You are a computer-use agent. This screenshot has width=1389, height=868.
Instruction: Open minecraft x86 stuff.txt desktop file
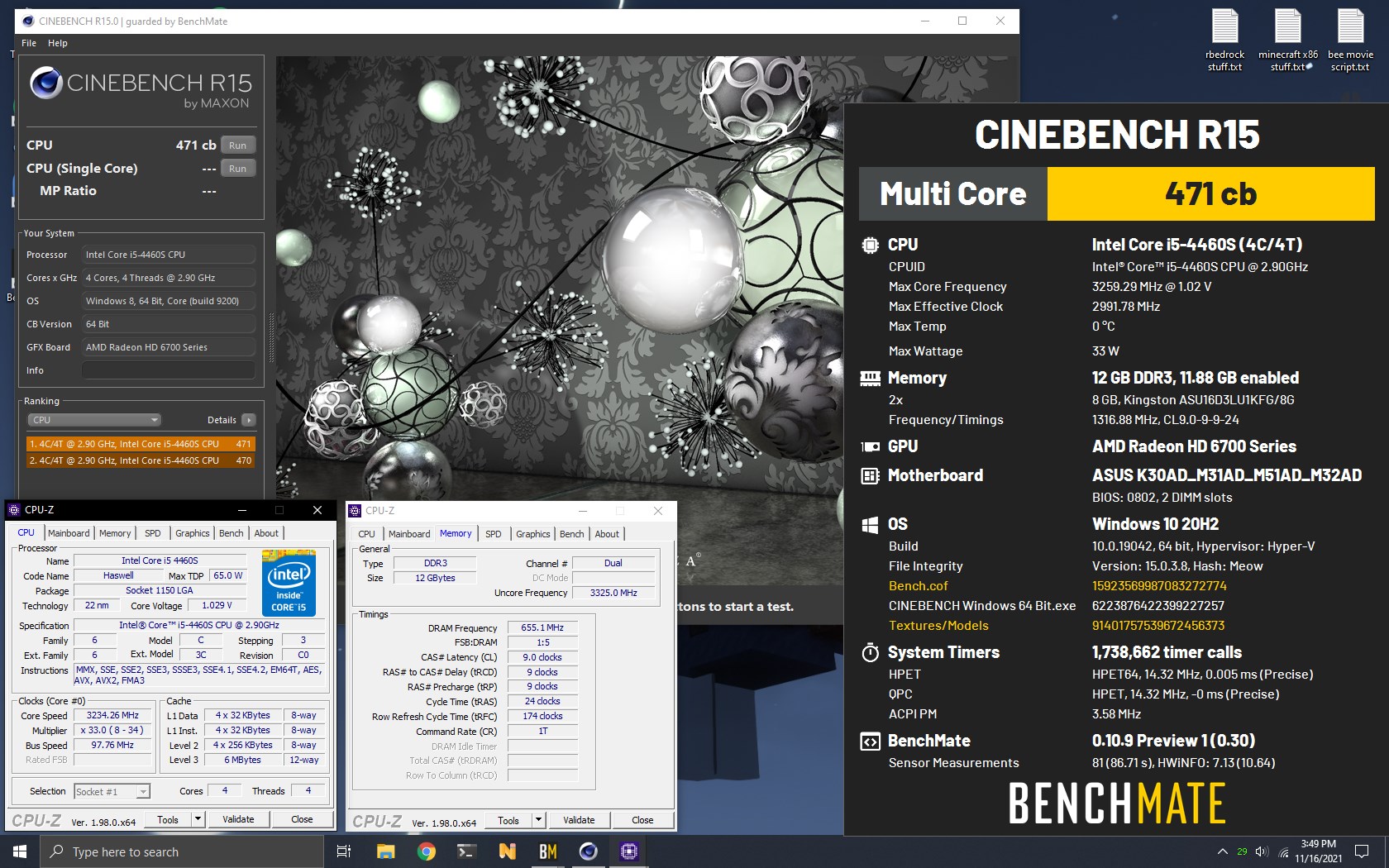click(1287, 40)
